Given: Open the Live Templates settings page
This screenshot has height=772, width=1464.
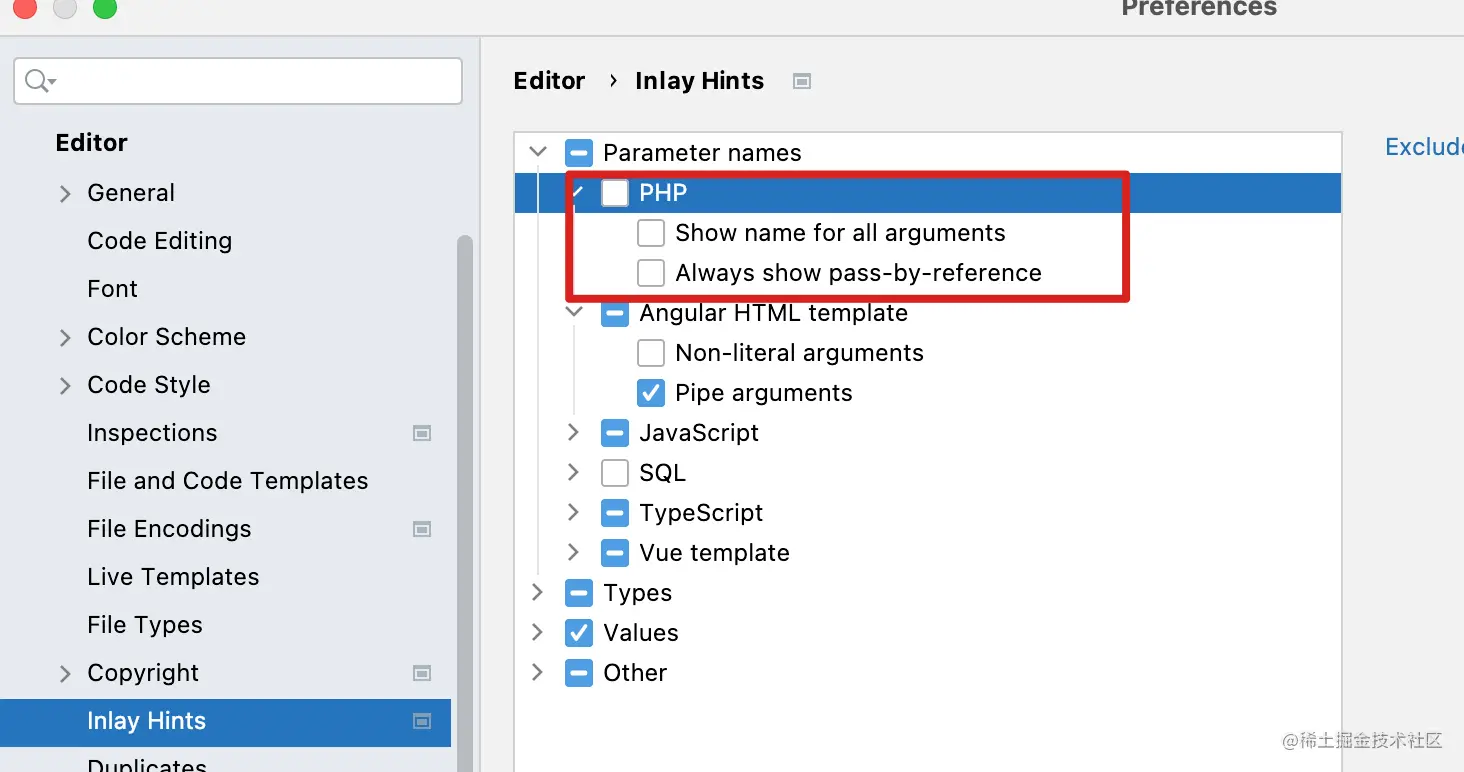Looking at the screenshot, I should 173,577.
